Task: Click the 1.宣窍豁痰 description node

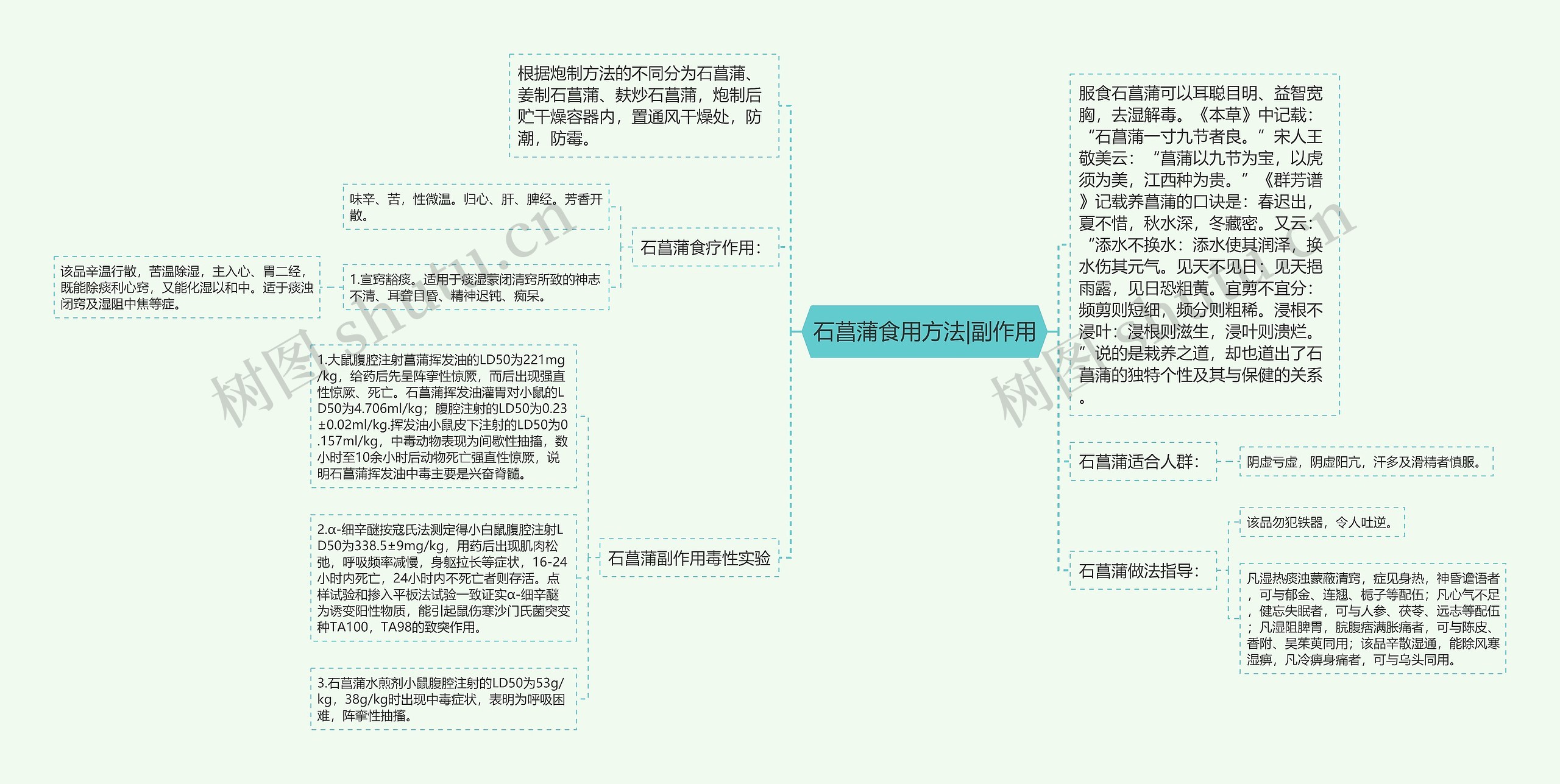Action: [x=476, y=288]
